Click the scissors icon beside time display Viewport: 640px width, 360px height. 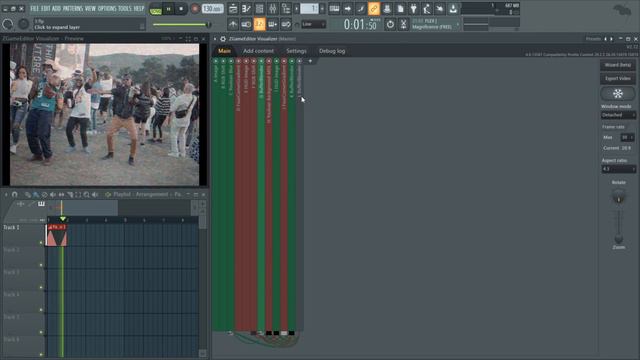point(403,24)
